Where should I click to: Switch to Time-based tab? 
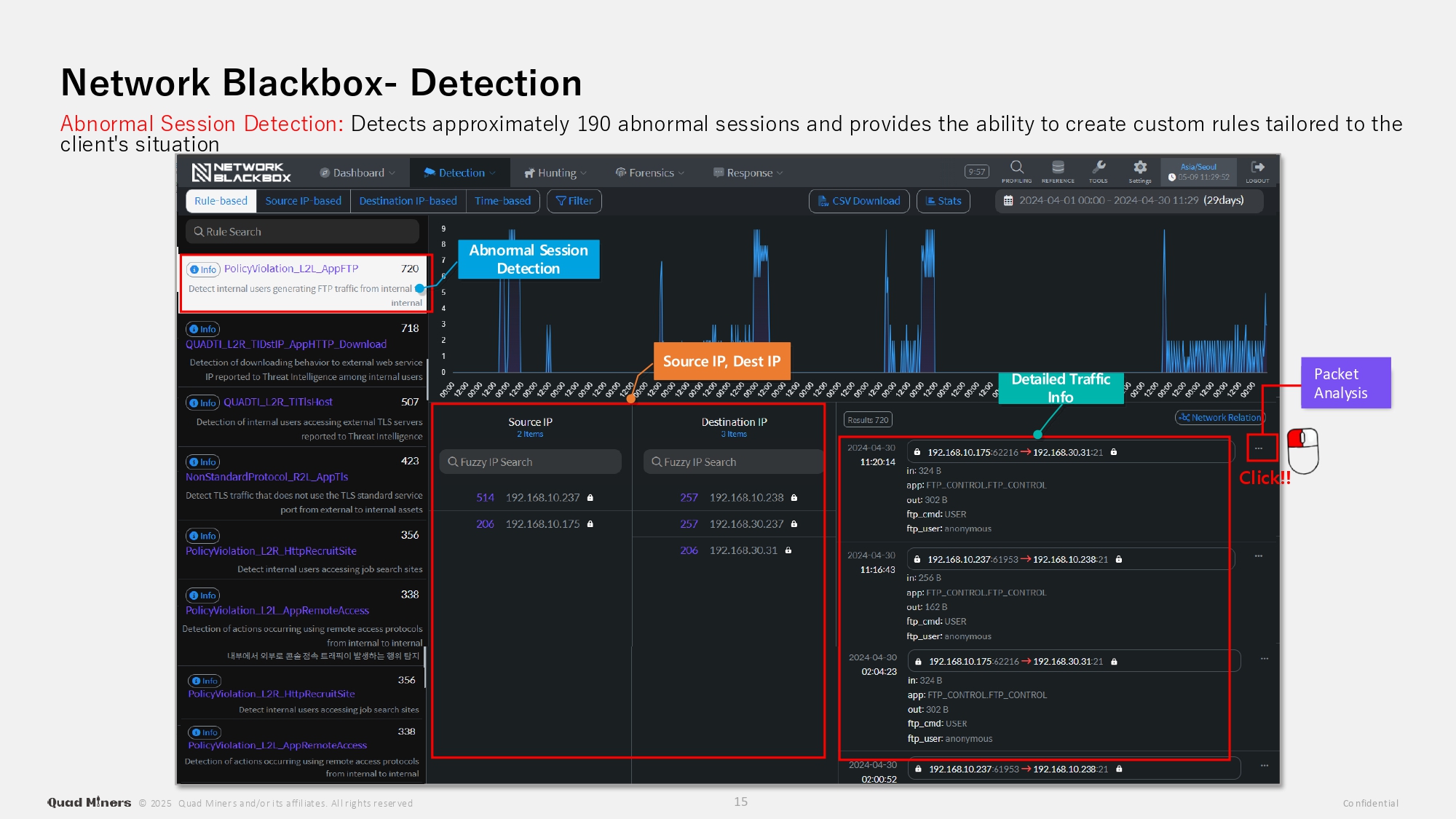(502, 201)
